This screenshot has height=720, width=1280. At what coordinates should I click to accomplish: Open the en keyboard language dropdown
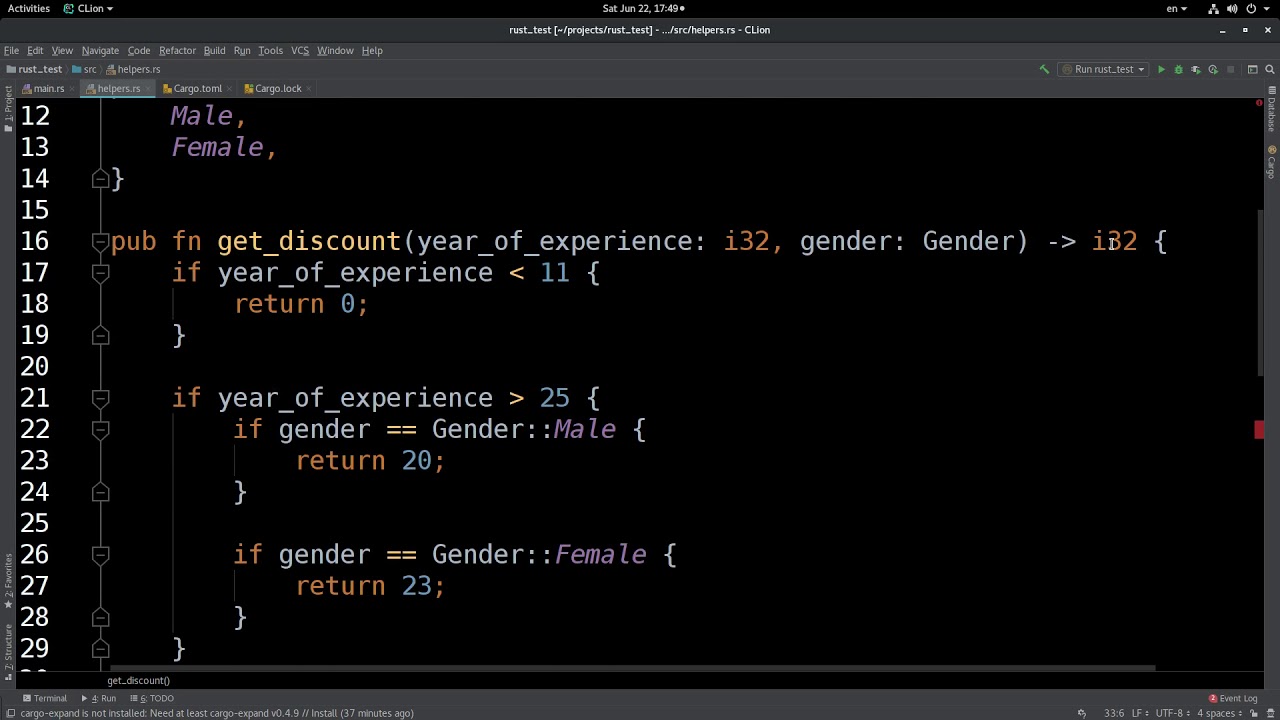tap(1177, 8)
